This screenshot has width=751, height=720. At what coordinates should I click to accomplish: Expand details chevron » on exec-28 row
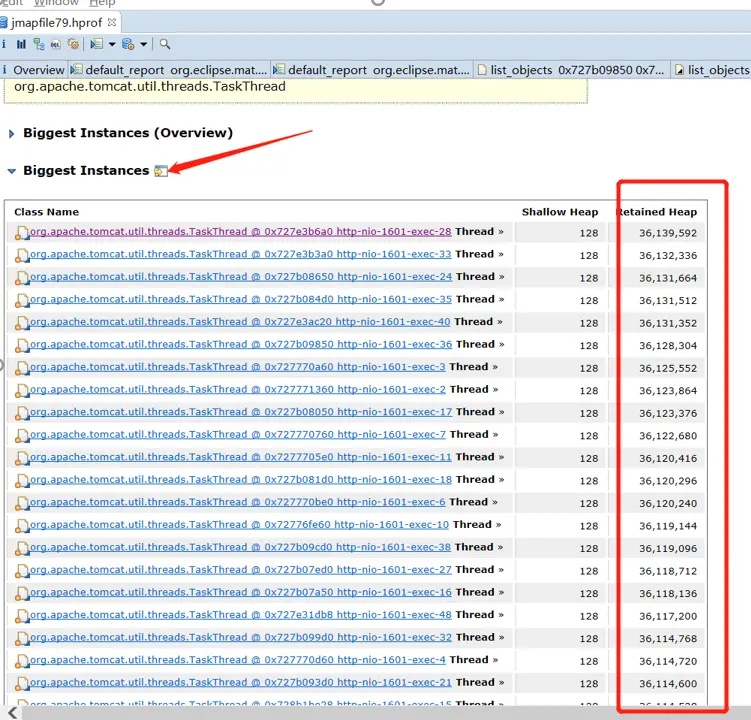click(x=501, y=232)
